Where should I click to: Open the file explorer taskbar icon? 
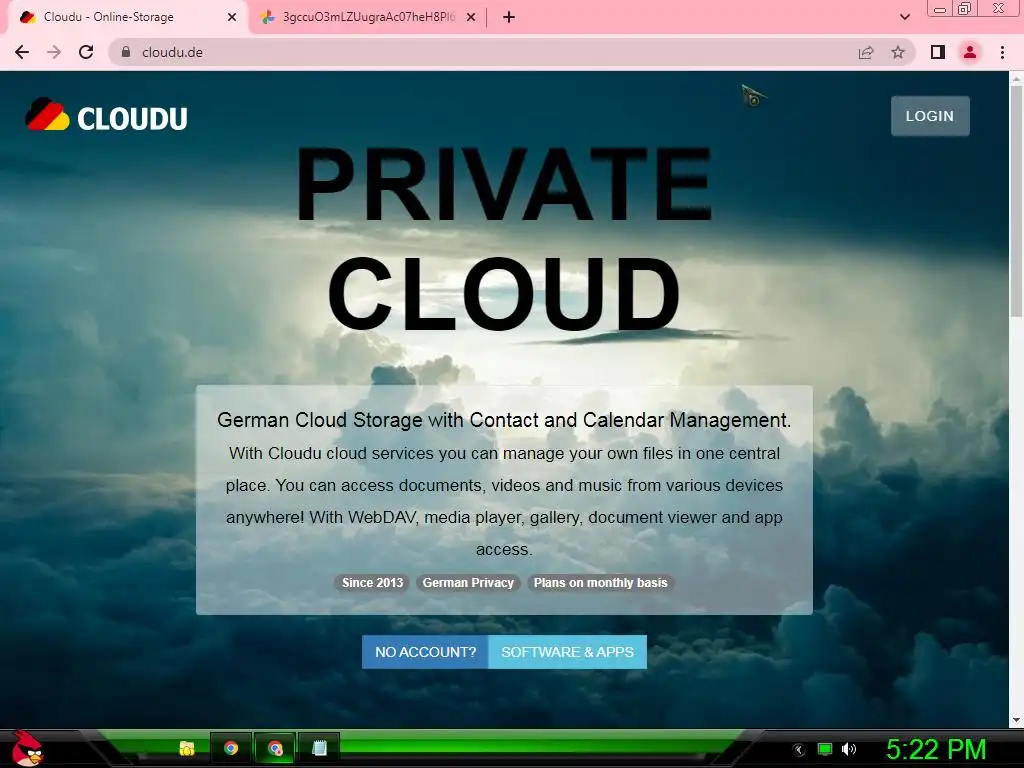pos(187,748)
